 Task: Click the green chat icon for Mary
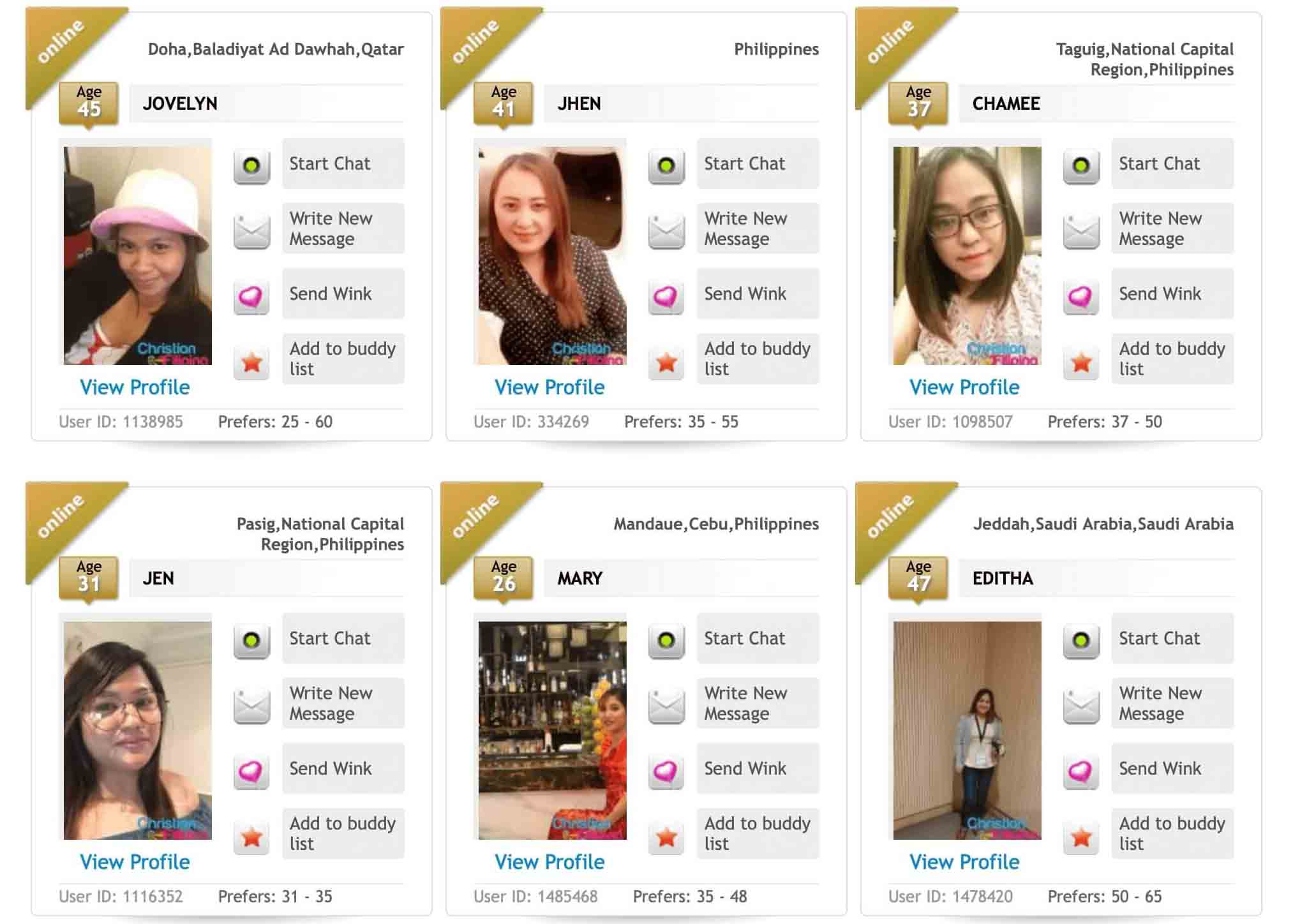pos(666,641)
